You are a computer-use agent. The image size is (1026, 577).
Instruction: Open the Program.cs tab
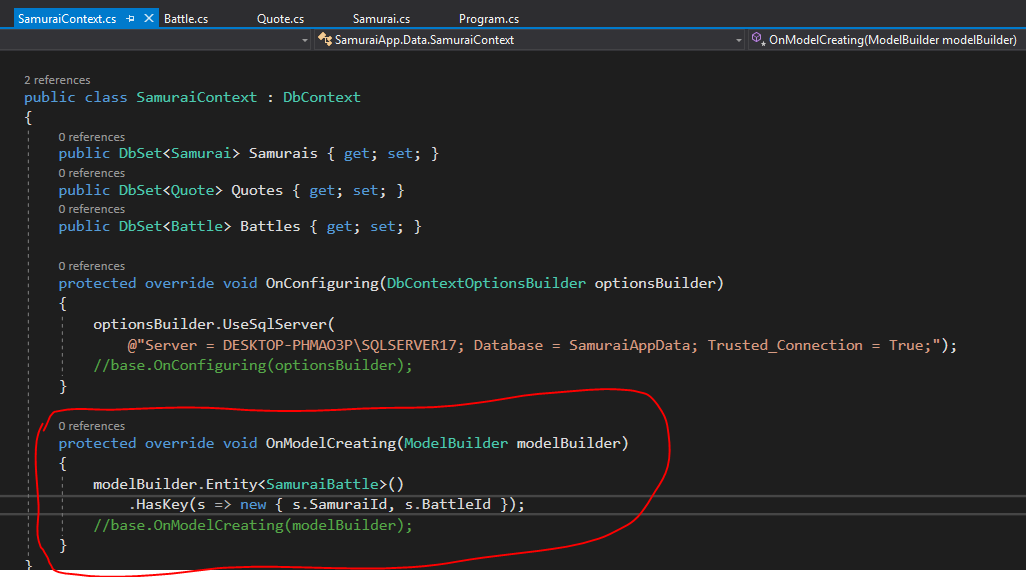[x=489, y=18]
